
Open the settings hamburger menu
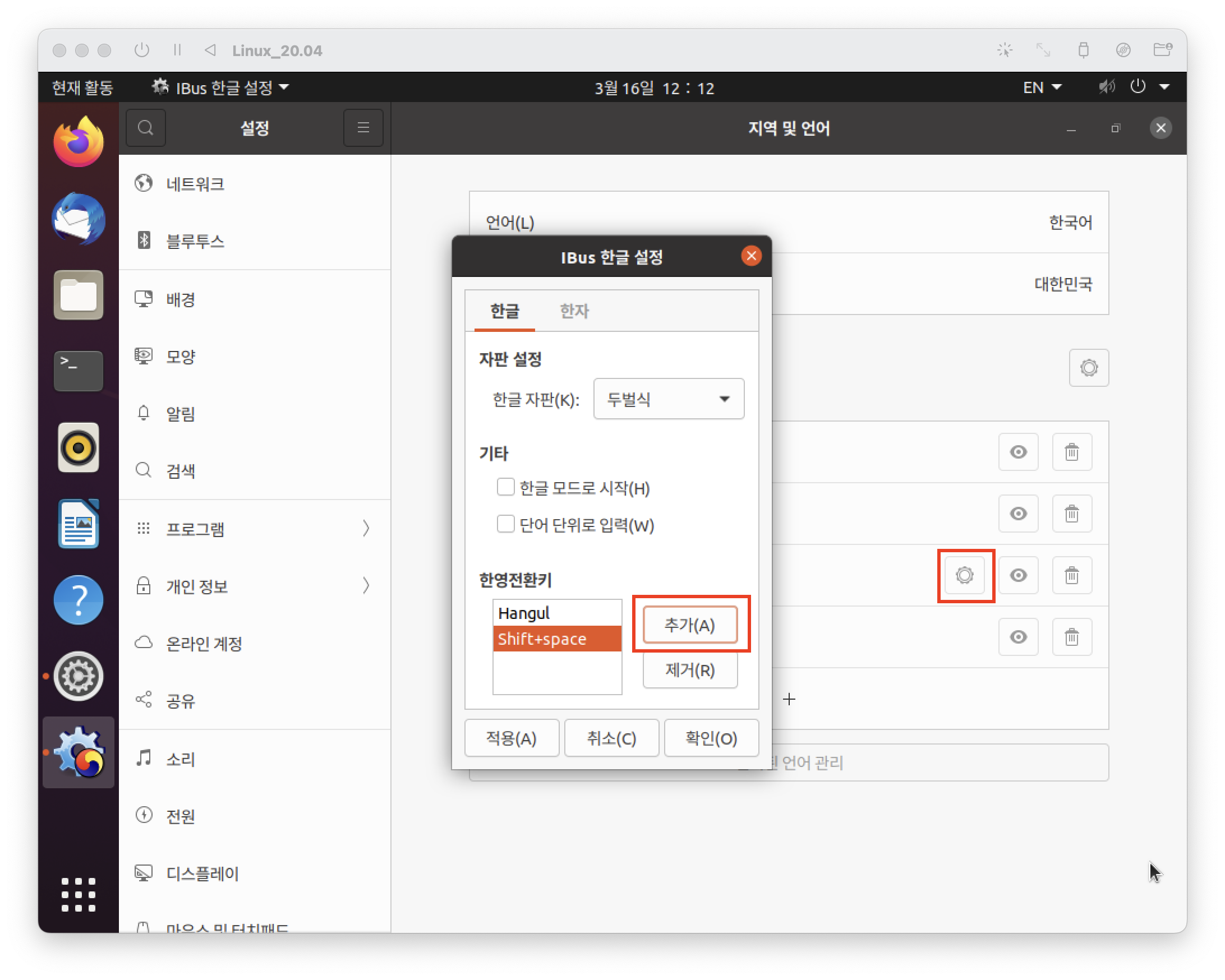click(x=363, y=128)
